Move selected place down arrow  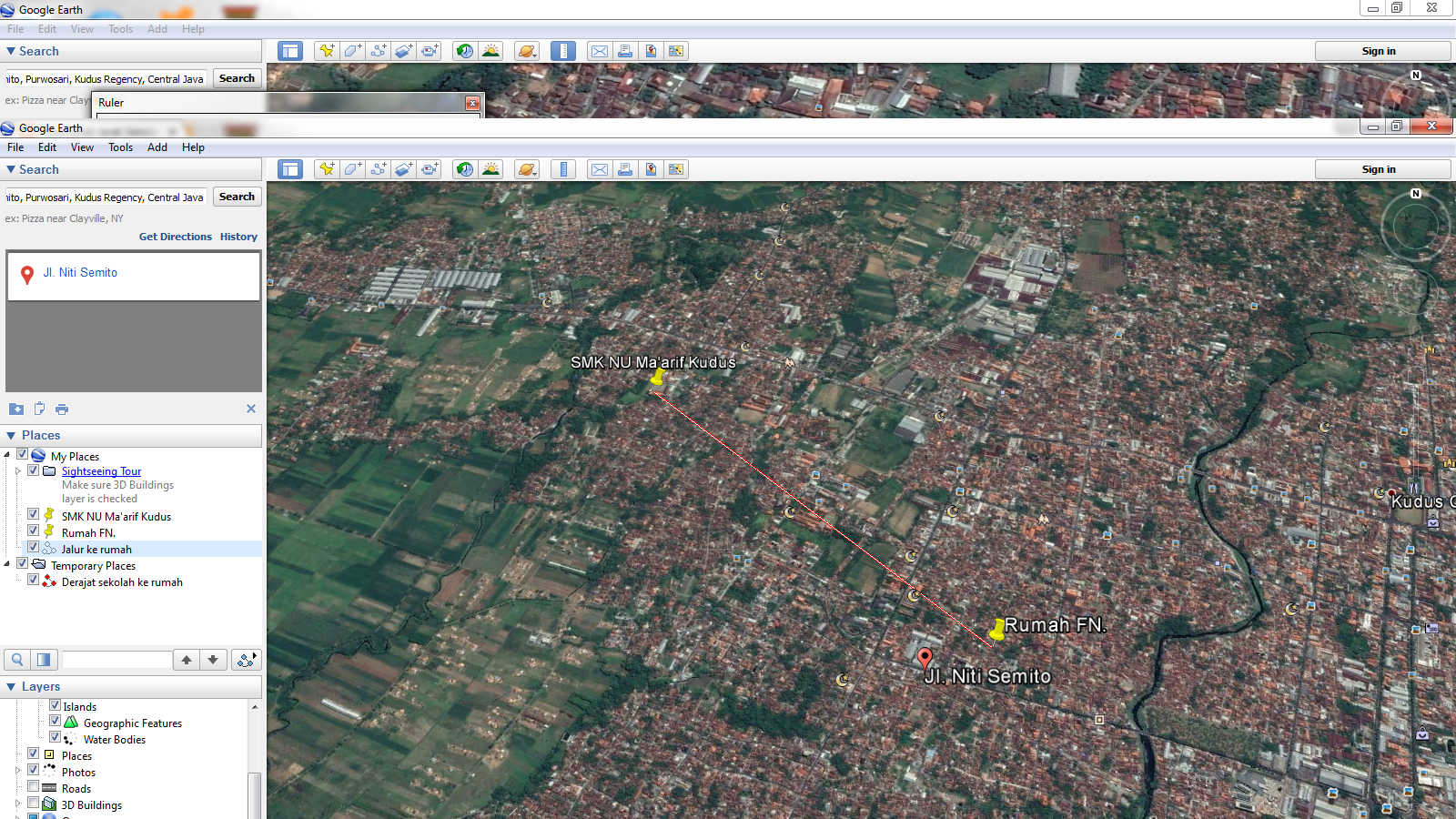tap(213, 660)
